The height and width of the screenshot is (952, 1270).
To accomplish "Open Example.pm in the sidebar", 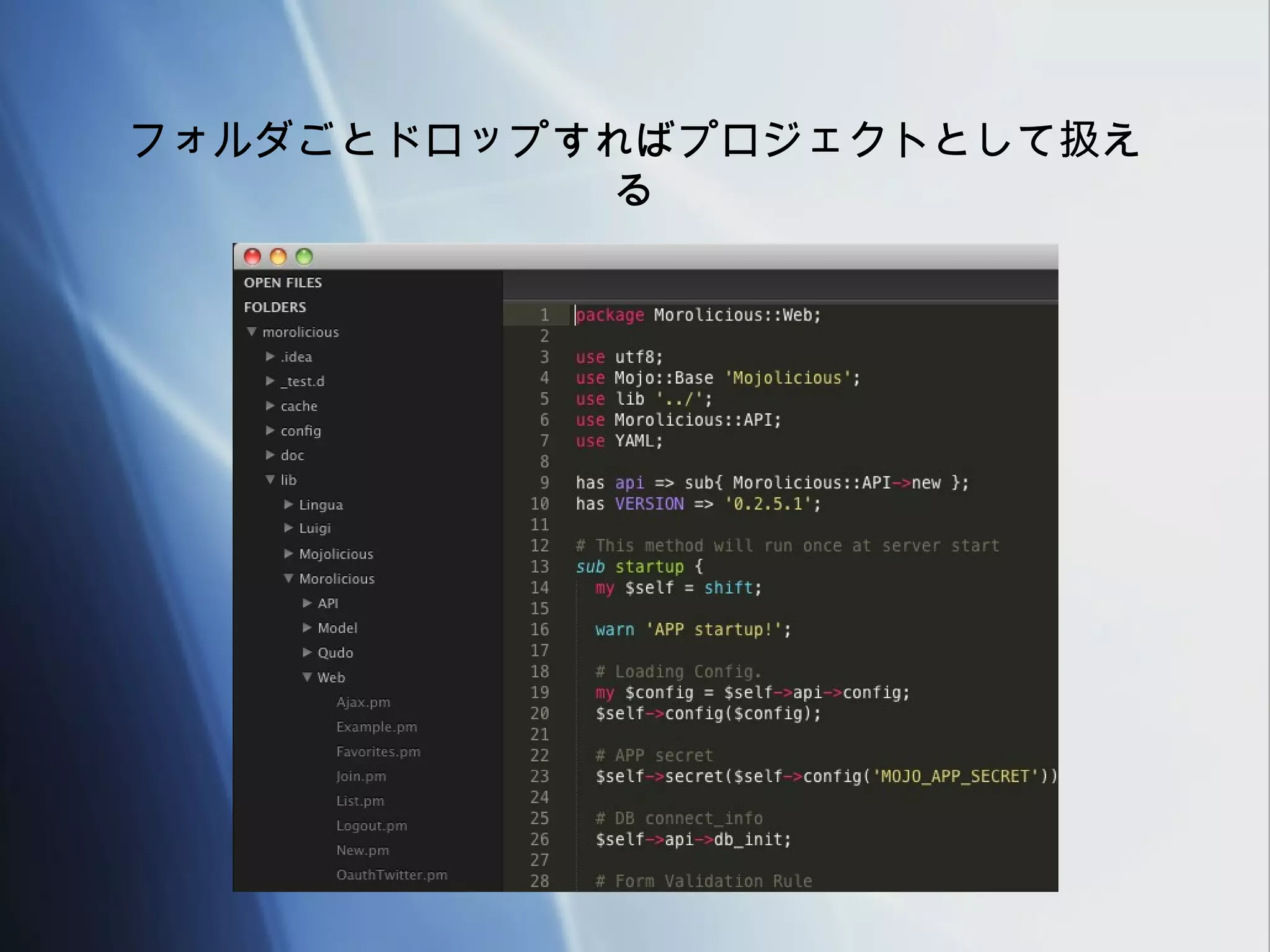I will click(376, 727).
